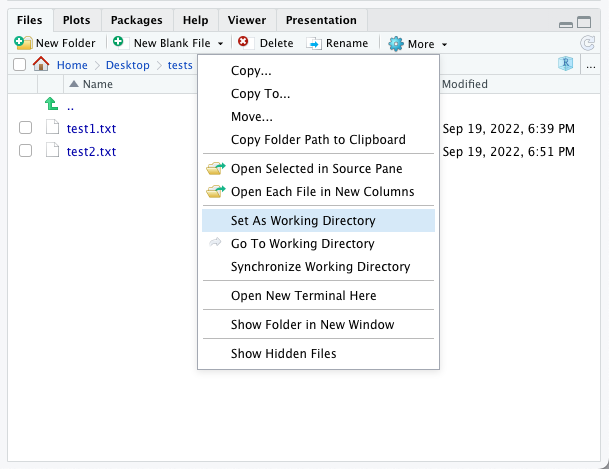Click the Rename file icon
This screenshot has height=469, width=609.
coord(313,43)
